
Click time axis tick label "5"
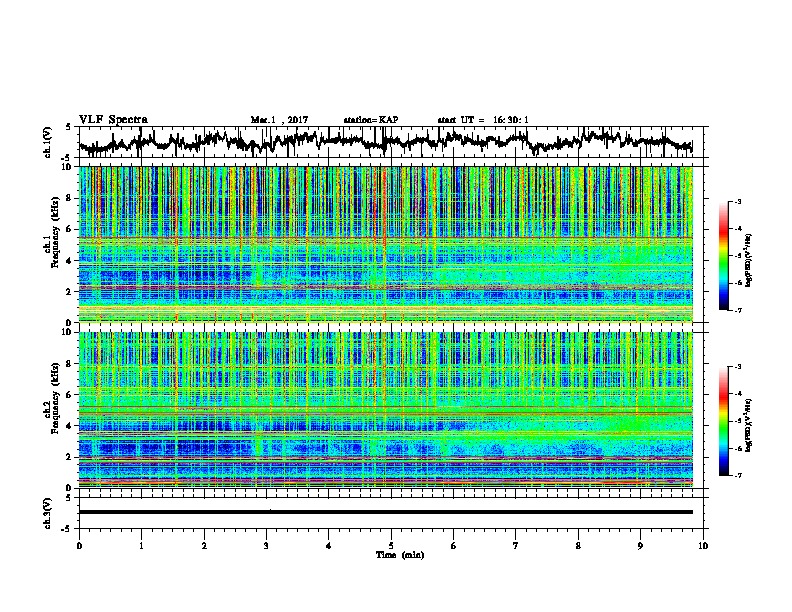click(391, 546)
